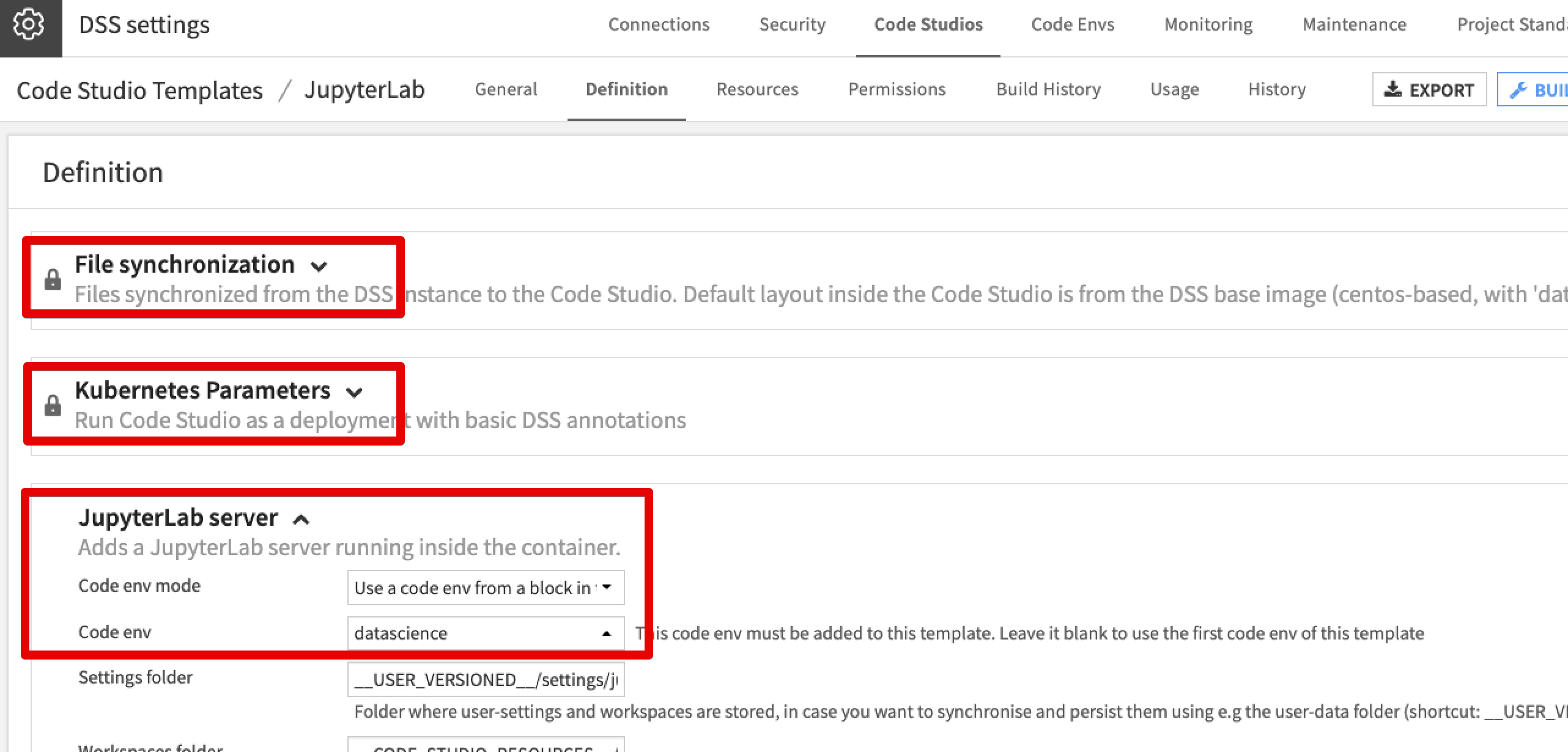Click the DSS settings gear icon

pos(29,25)
